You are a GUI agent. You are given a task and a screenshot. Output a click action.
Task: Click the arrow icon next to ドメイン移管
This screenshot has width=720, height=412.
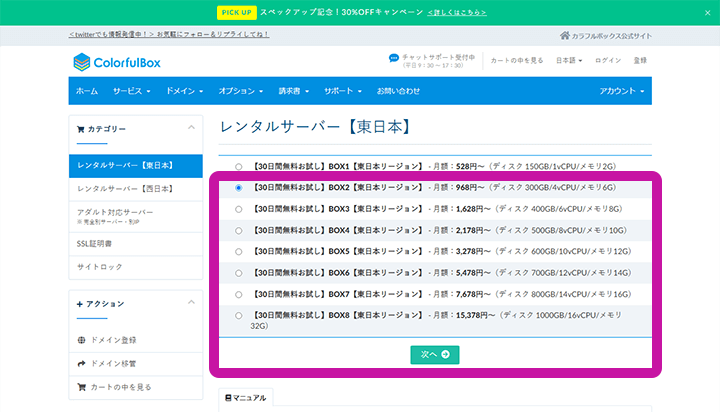click(82, 363)
